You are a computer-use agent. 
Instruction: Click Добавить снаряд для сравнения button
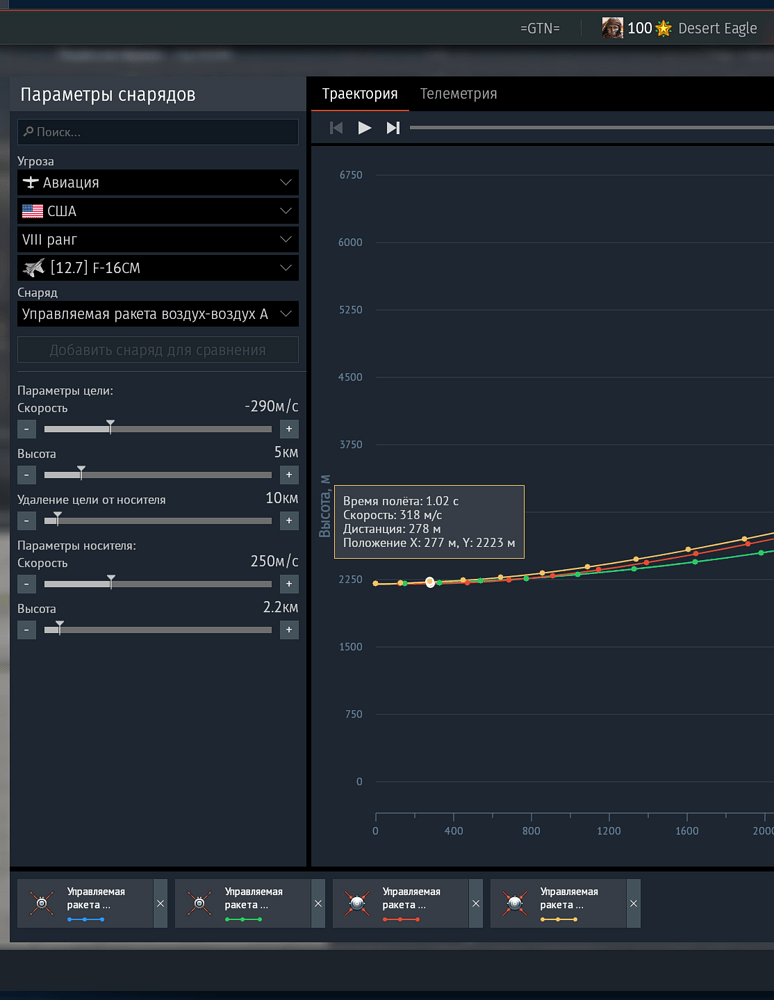[157, 350]
